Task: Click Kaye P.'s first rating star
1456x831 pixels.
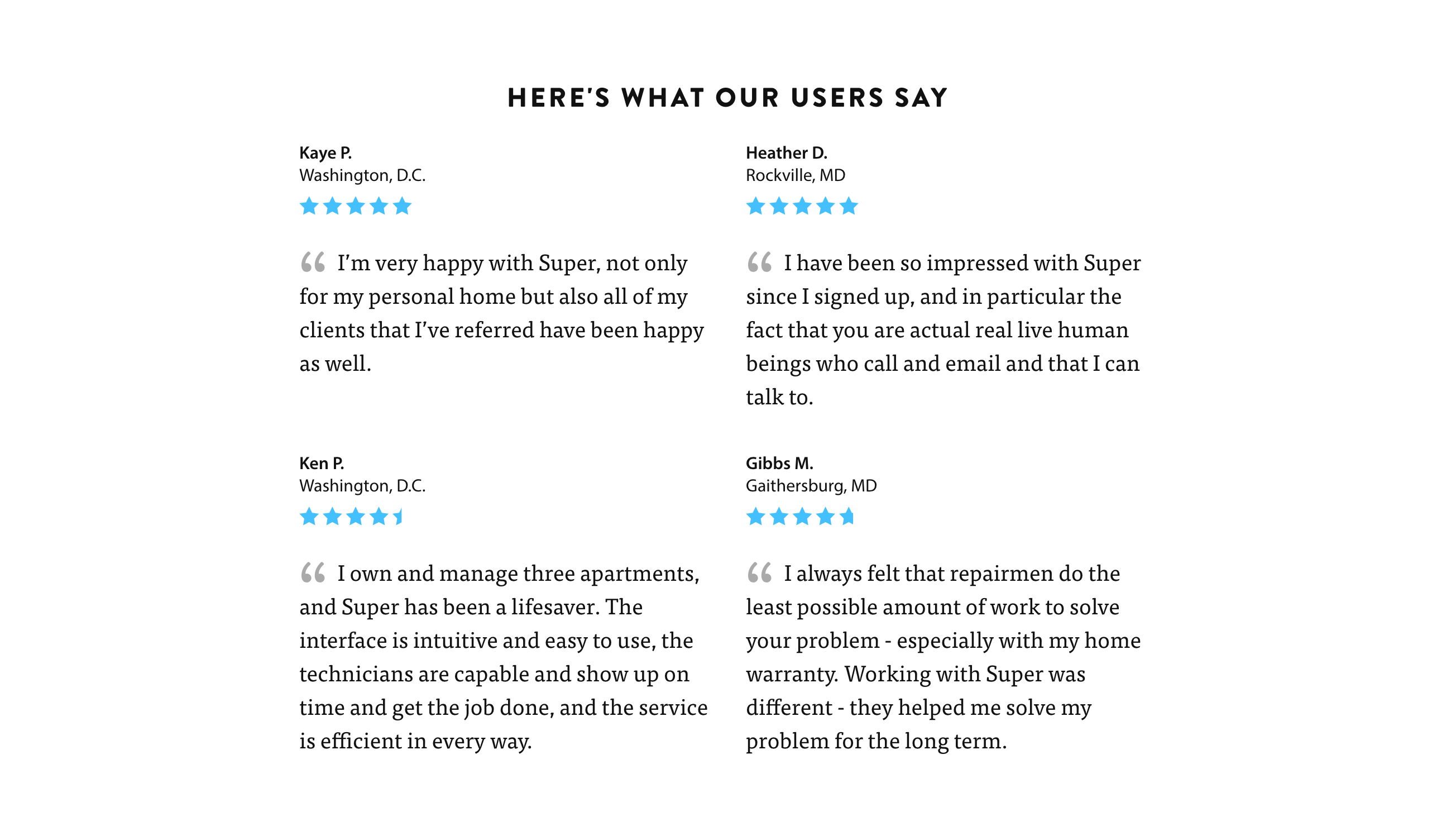Action: [309, 206]
